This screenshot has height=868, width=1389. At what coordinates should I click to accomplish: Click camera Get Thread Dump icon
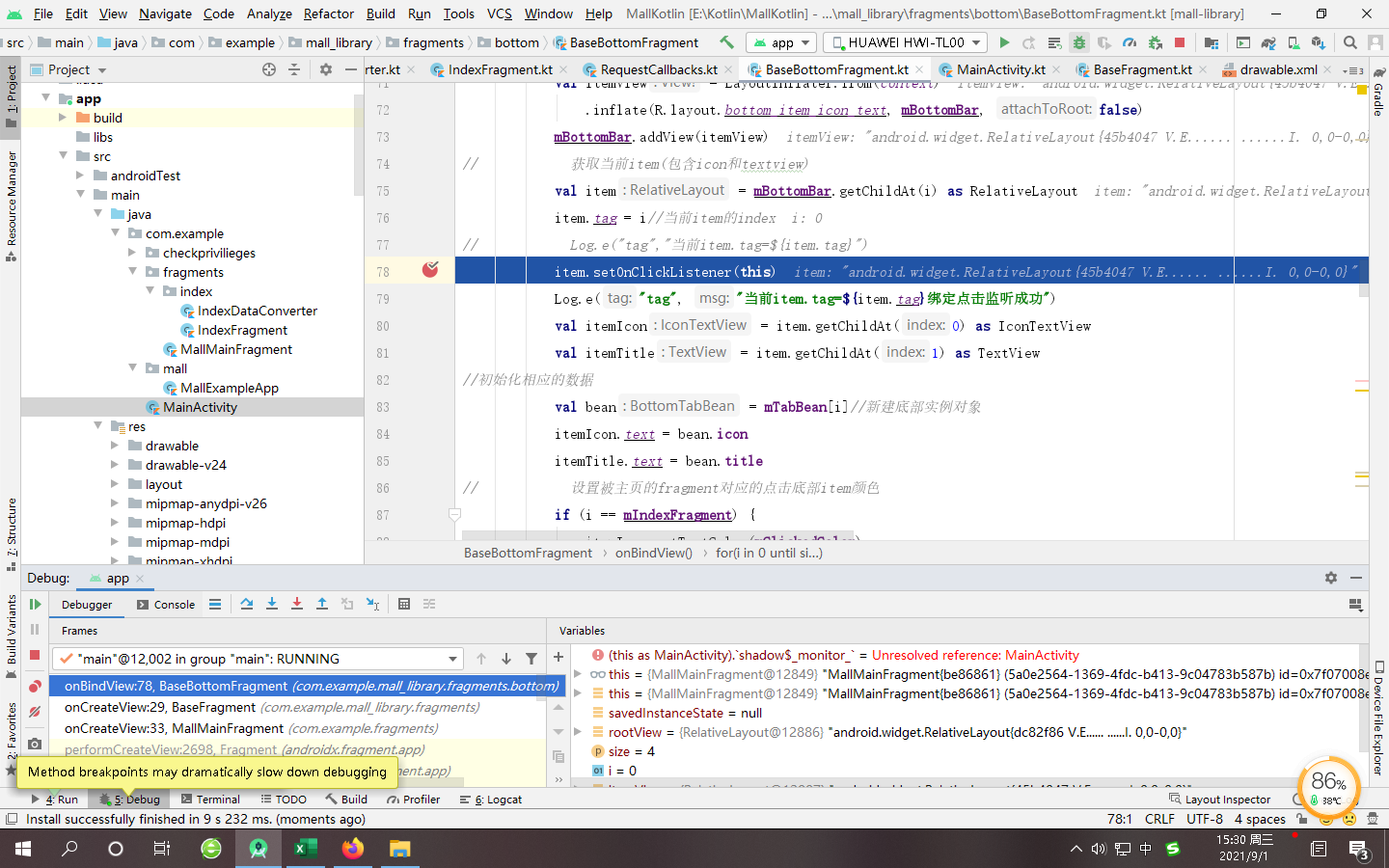pyautogui.click(x=35, y=744)
